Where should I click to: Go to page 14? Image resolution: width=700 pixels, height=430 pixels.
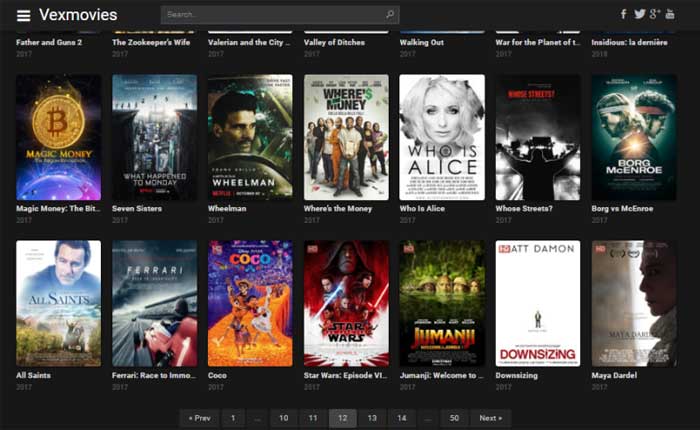click(x=402, y=418)
